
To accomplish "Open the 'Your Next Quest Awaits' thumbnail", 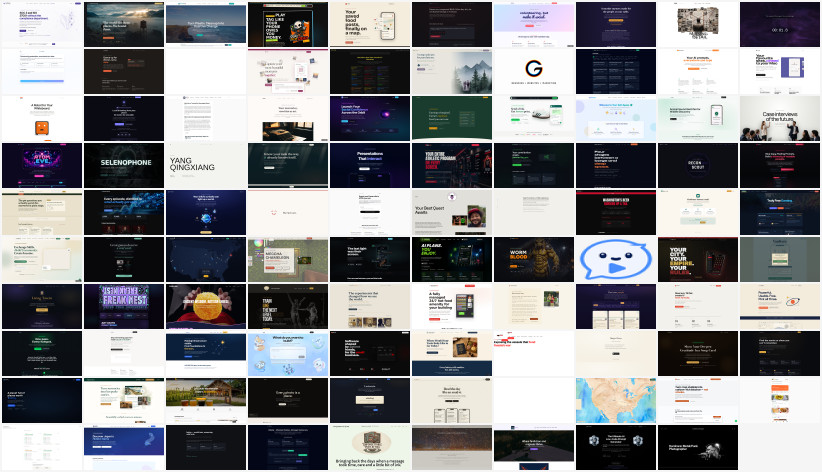I will click(452, 212).
